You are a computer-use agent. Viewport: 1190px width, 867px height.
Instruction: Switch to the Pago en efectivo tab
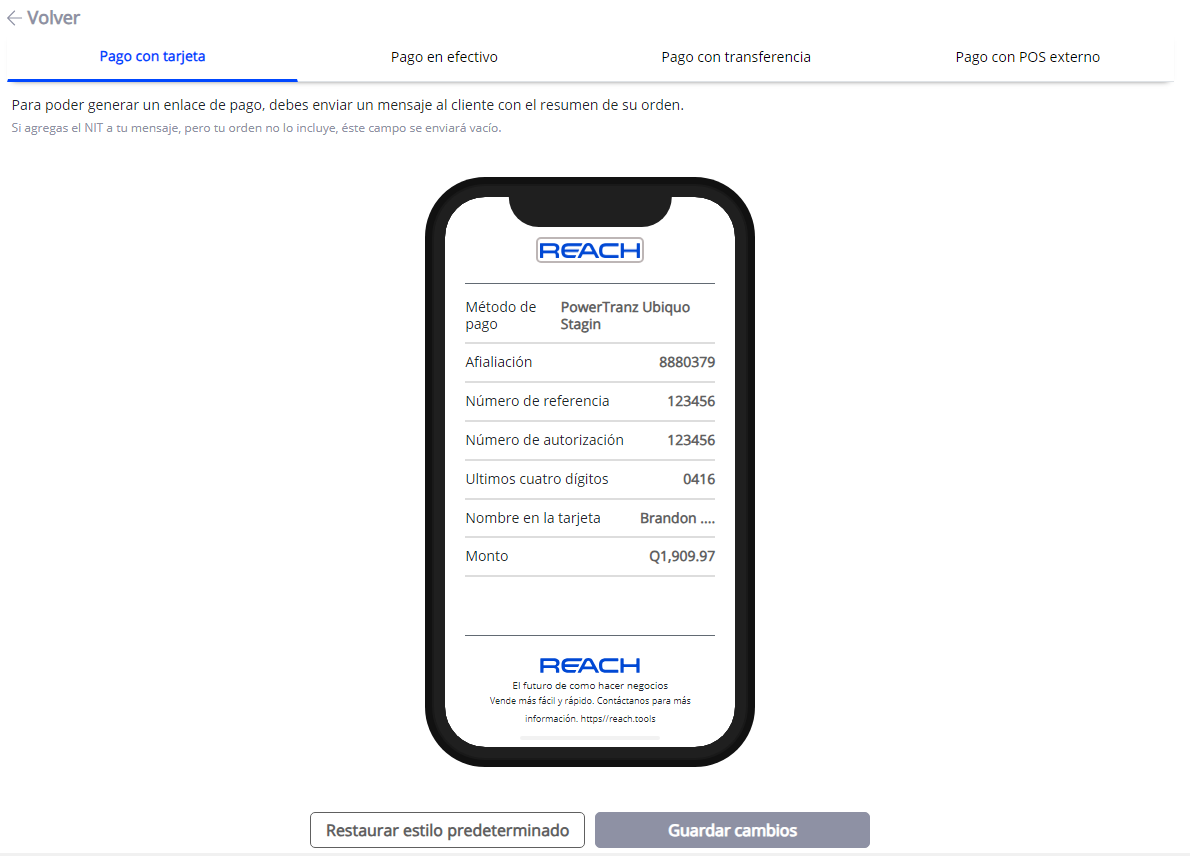tap(444, 57)
